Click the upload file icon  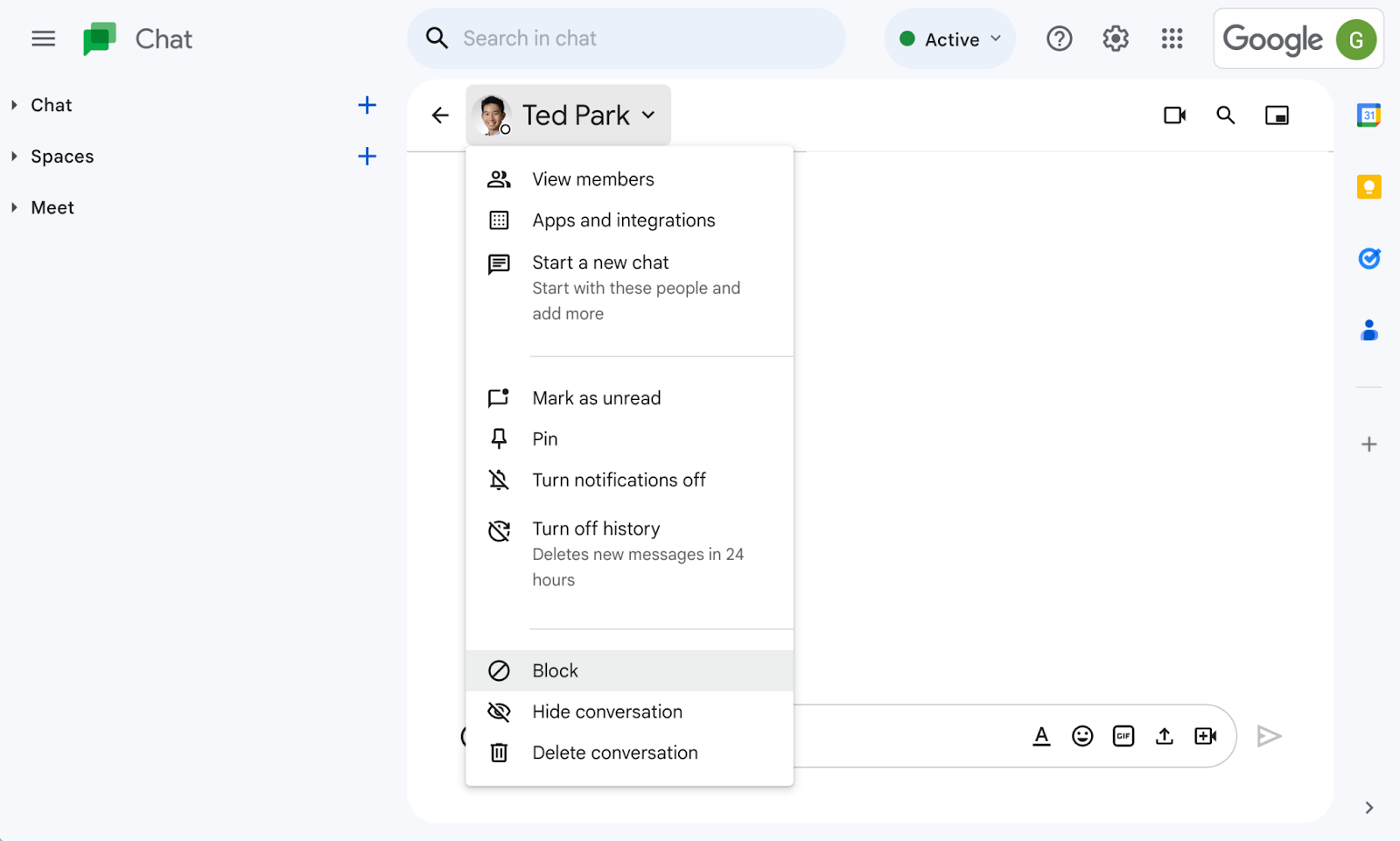pos(1164,736)
